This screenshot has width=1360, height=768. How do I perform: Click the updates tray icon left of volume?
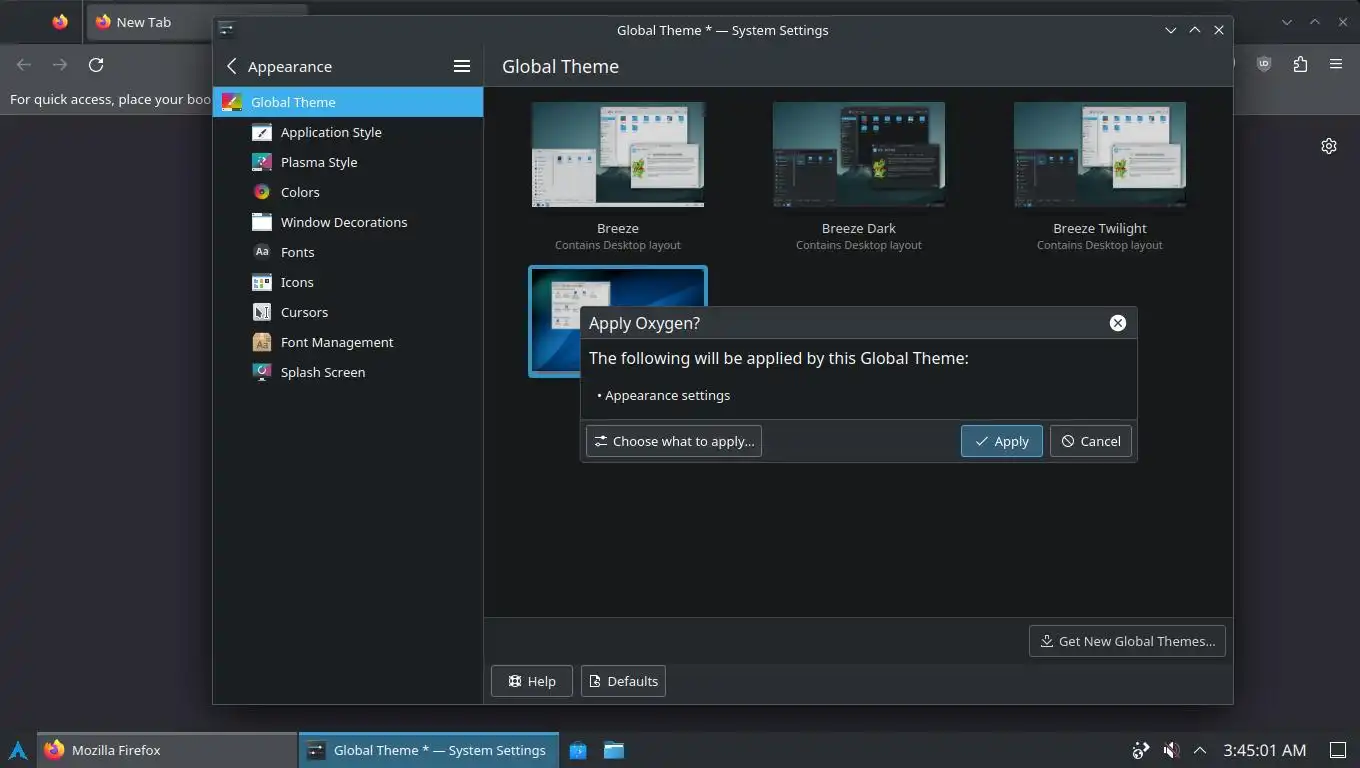1141,750
